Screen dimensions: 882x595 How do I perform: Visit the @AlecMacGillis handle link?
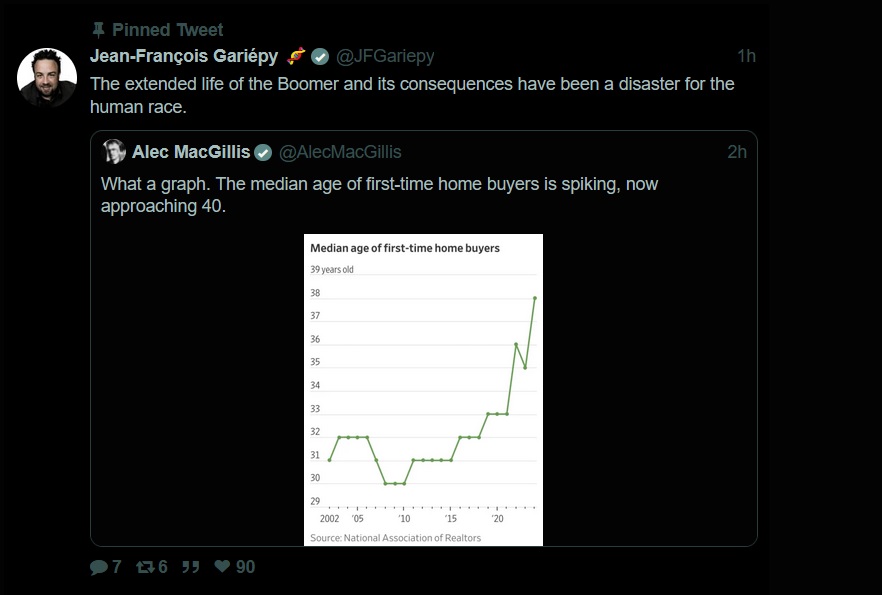point(340,152)
